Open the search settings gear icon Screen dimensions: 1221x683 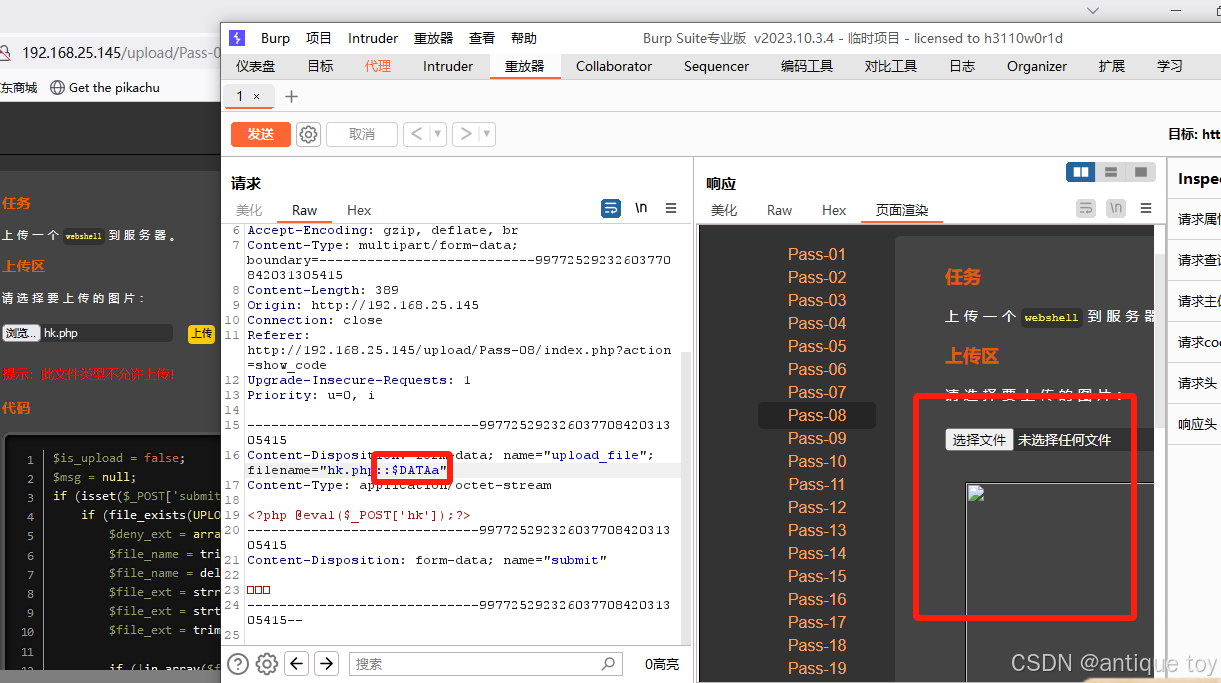pos(267,663)
